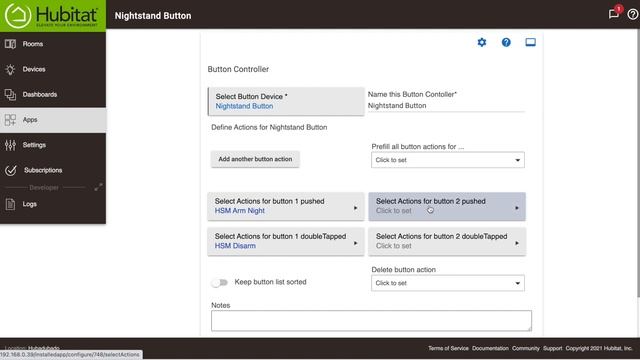Click the Logs document icon
The image size is (640, 360).
coord(10,204)
